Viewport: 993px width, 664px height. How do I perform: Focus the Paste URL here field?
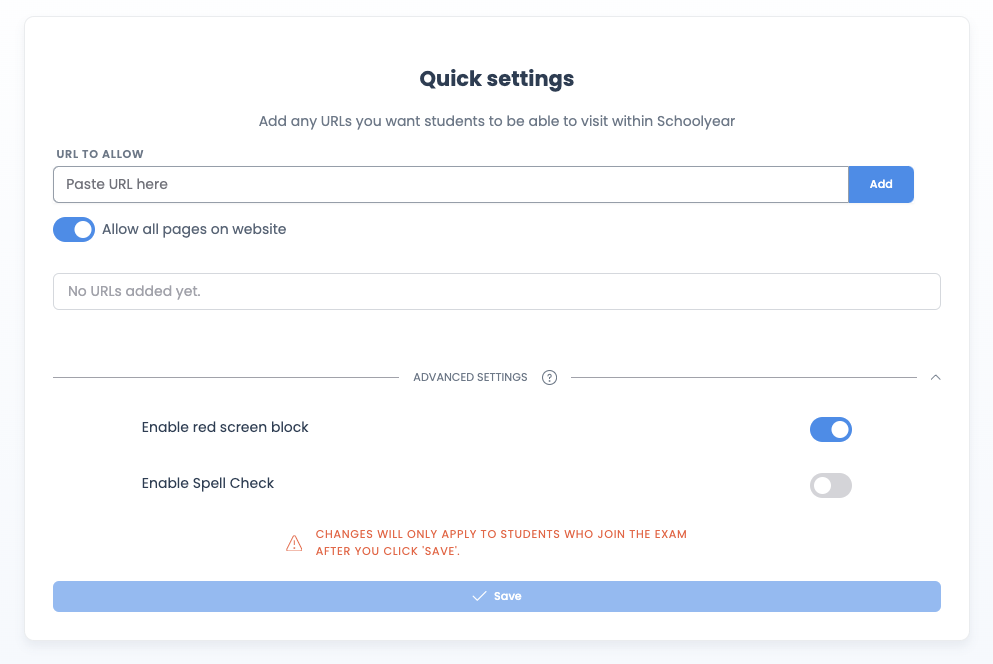451,184
